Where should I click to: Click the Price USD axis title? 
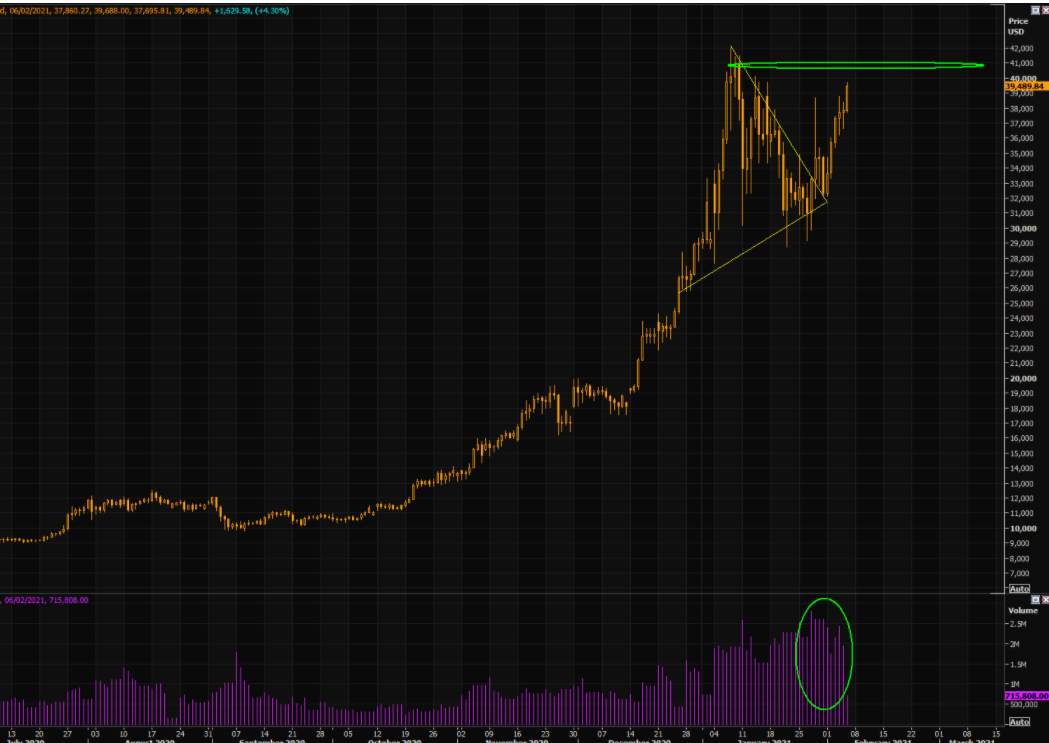(1018, 26)
